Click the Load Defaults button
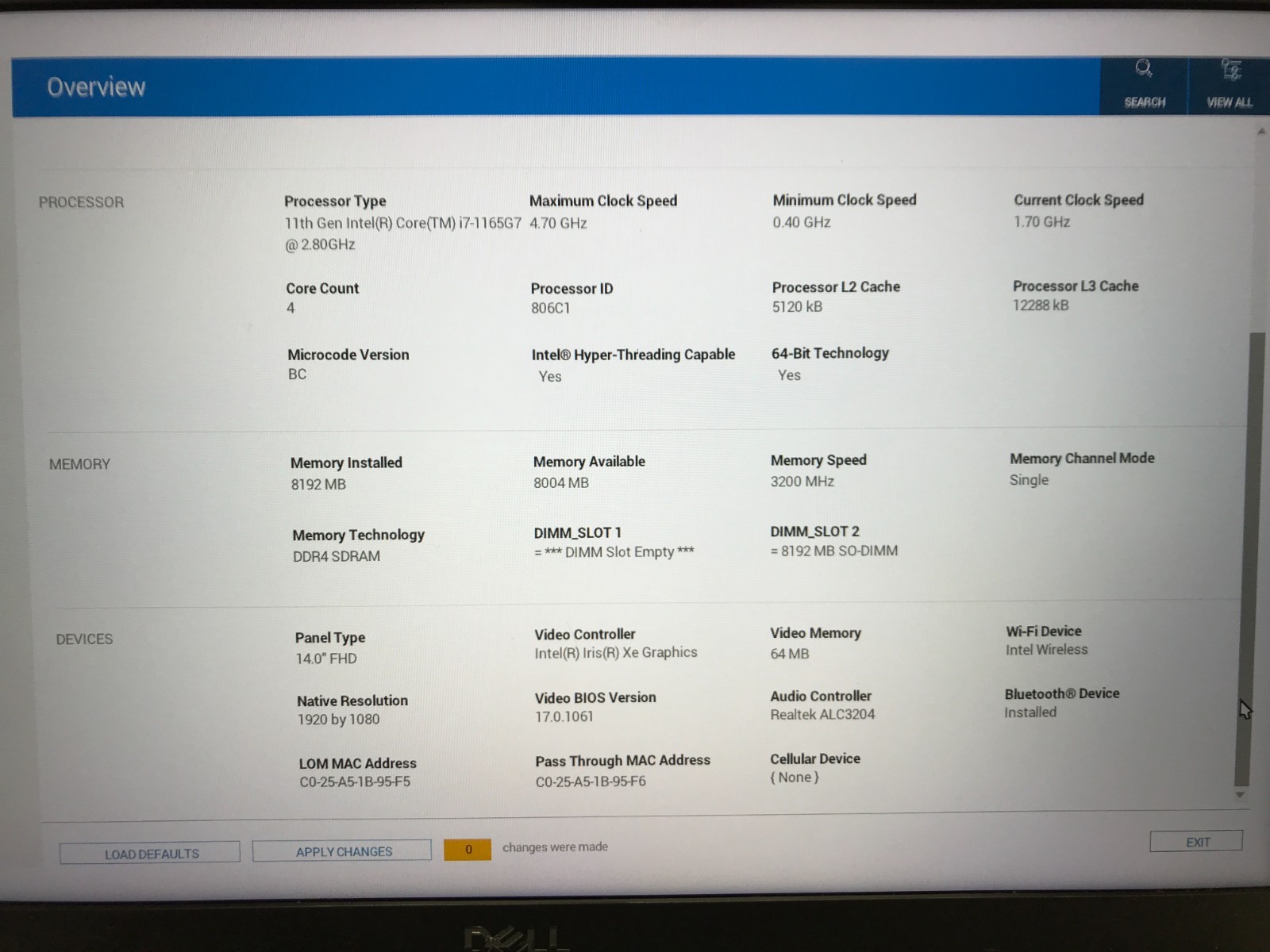 click(150, 853)
